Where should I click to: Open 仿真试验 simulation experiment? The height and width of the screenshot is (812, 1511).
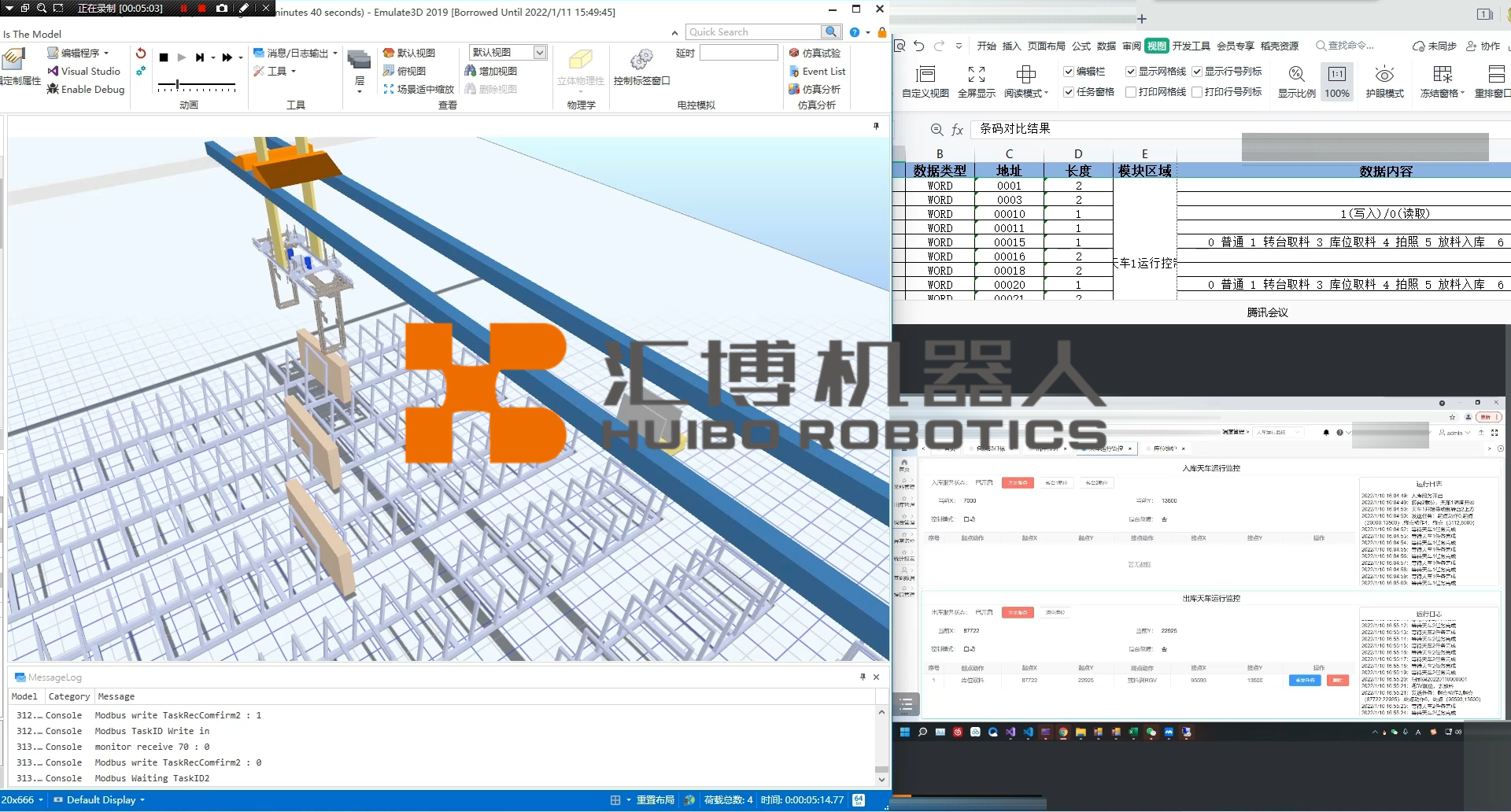pyautogui.click(x=815, y=53)
